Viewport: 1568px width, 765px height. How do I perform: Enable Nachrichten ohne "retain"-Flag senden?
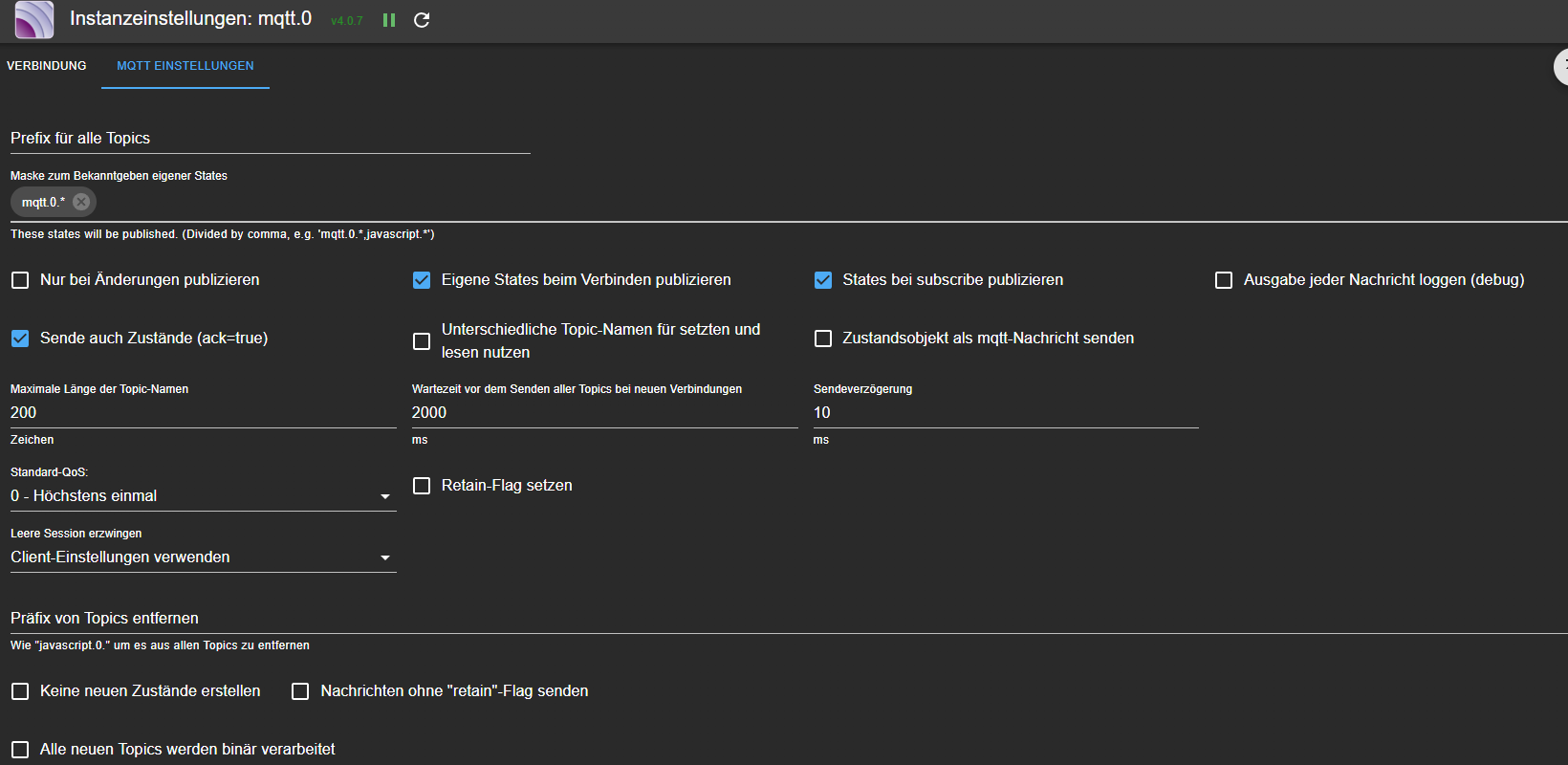click(300, 691)
